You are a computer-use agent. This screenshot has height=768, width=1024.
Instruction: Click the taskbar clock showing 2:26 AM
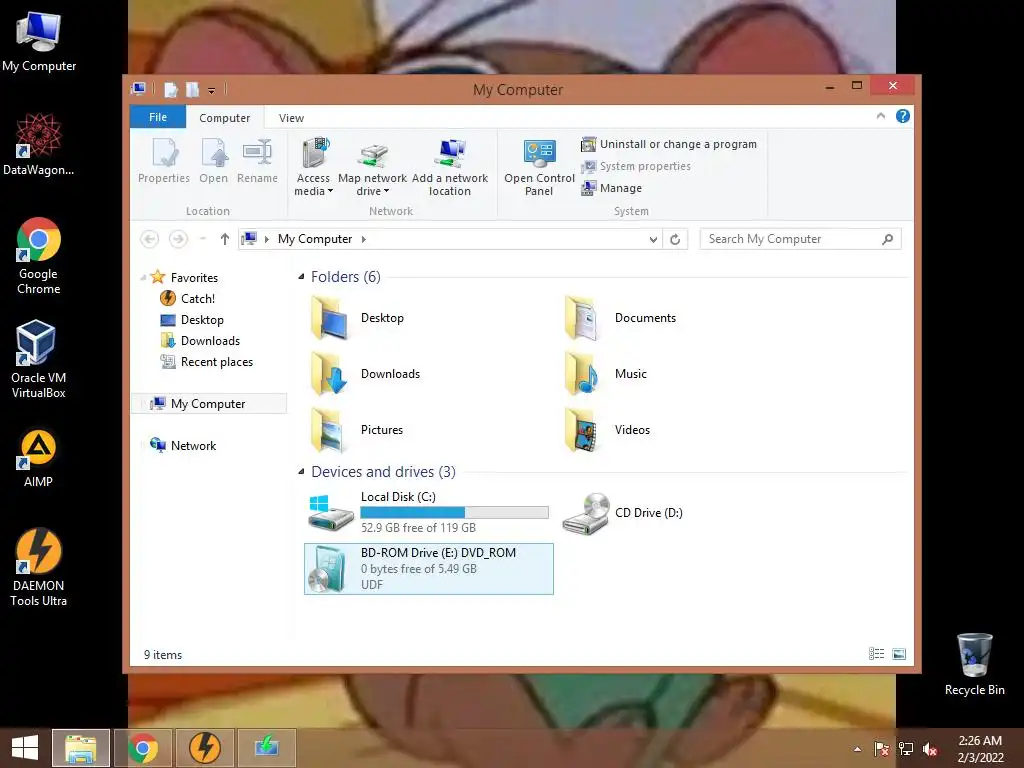point(980,749)
